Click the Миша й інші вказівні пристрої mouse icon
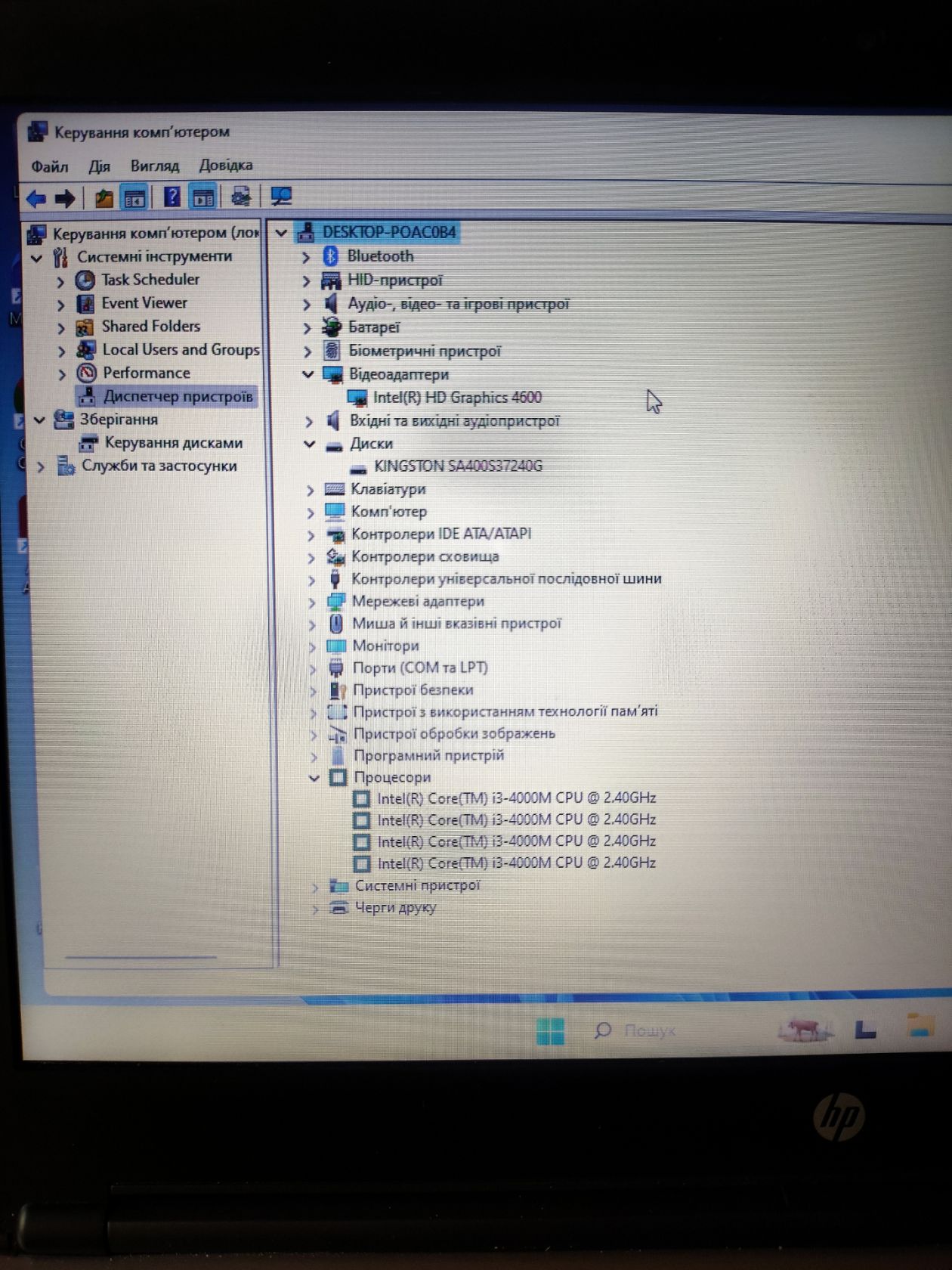This screenshot has height=1270, width=952. pos(336,624)
